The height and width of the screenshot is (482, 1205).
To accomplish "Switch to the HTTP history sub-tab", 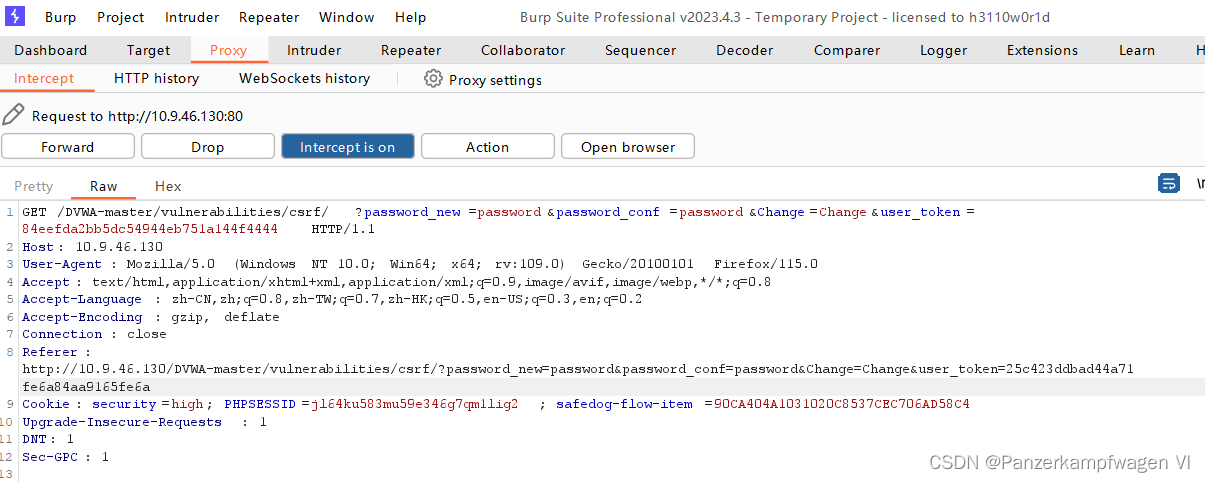I will 156,78.
